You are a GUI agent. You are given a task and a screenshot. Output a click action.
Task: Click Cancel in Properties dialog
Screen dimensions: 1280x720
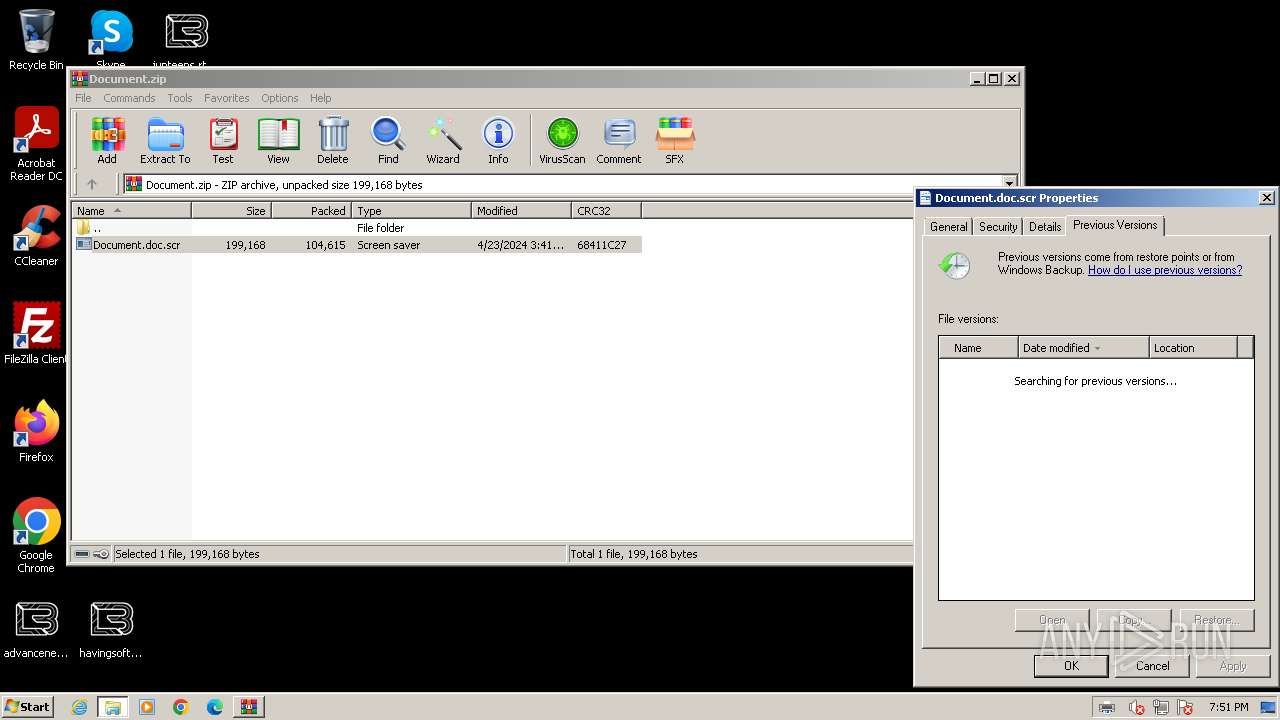coord(1152,666)
